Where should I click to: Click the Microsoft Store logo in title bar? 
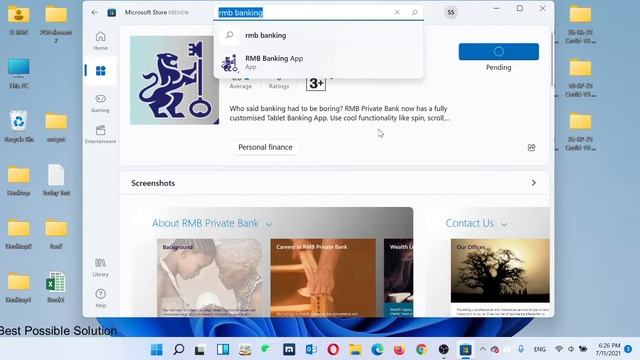(x=111, y=13)
